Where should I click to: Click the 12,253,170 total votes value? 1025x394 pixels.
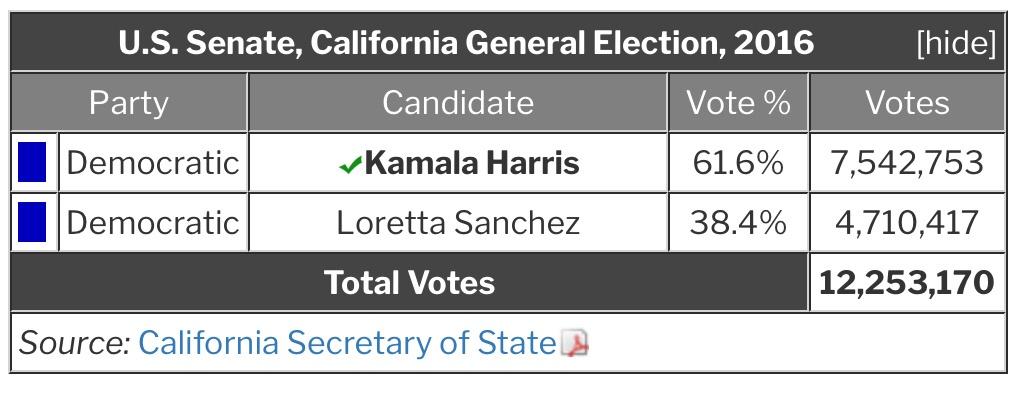[907, 282]
